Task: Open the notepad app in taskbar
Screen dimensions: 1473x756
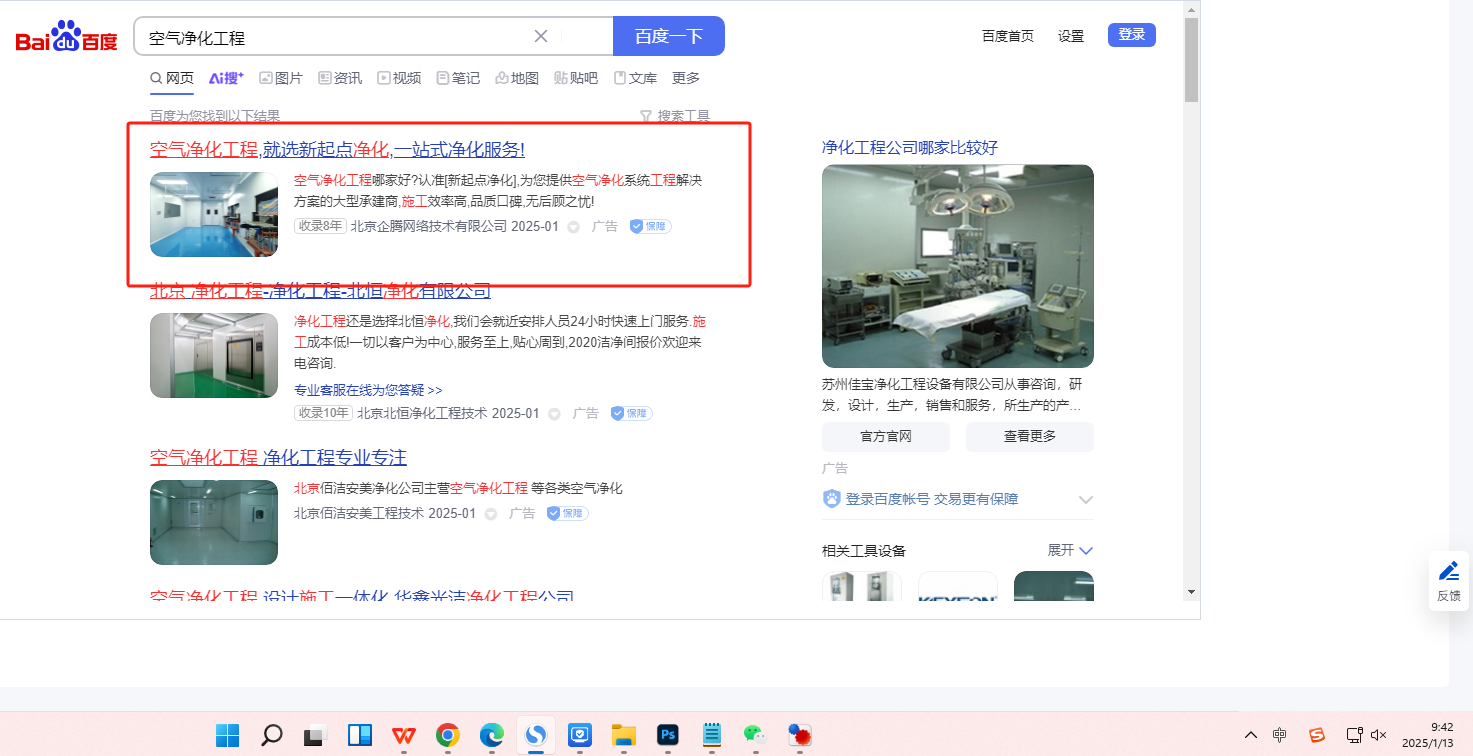Action: (x=712, y=735)
